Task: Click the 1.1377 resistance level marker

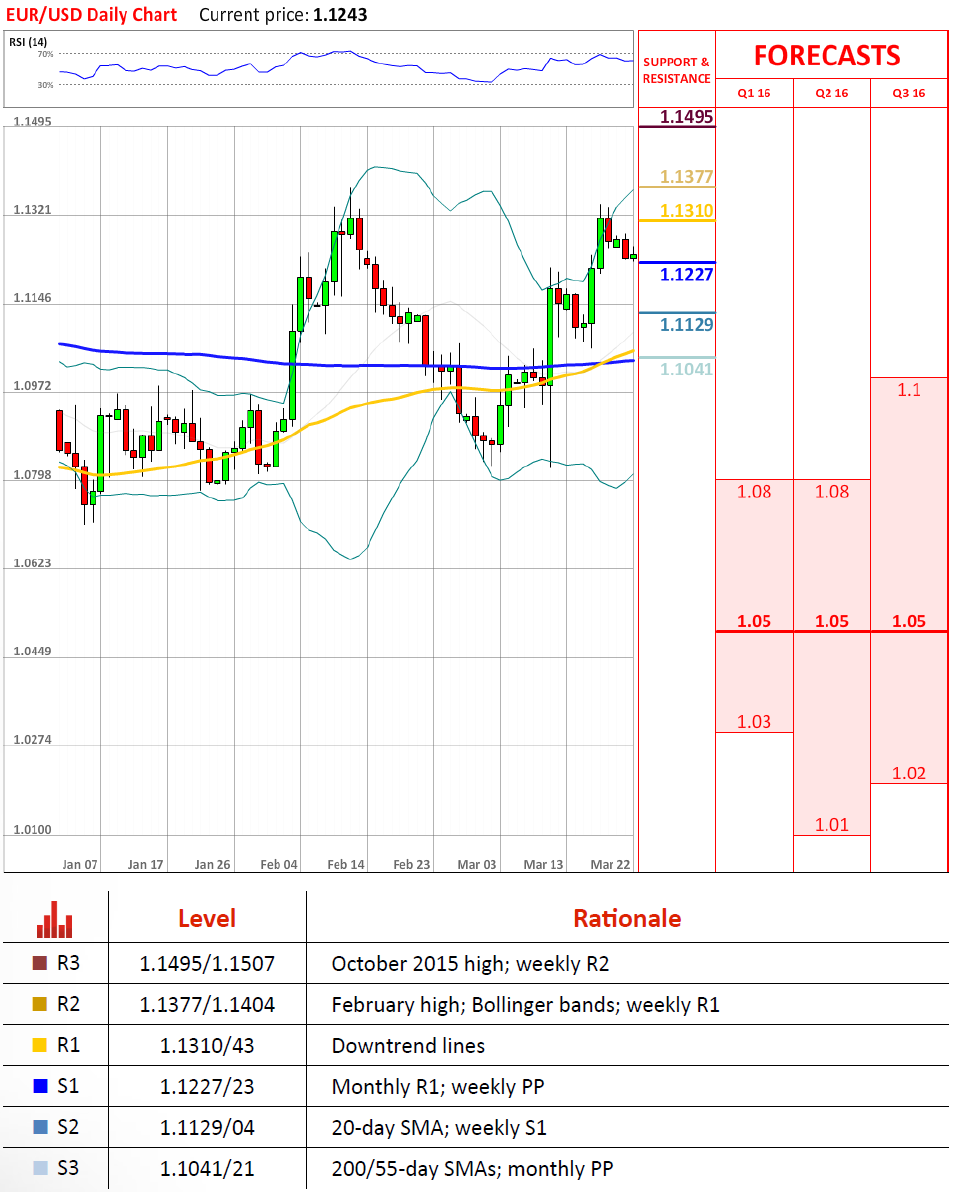Action: coord(686,176)
